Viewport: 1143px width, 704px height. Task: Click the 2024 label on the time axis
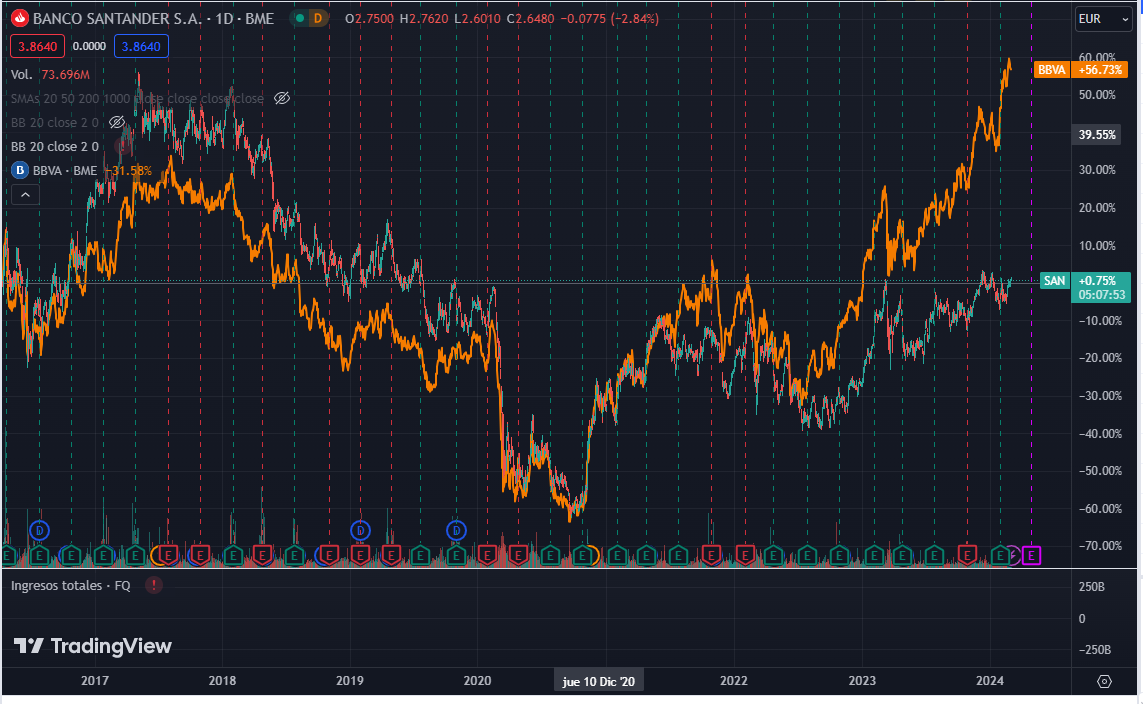tap(990, 681)
